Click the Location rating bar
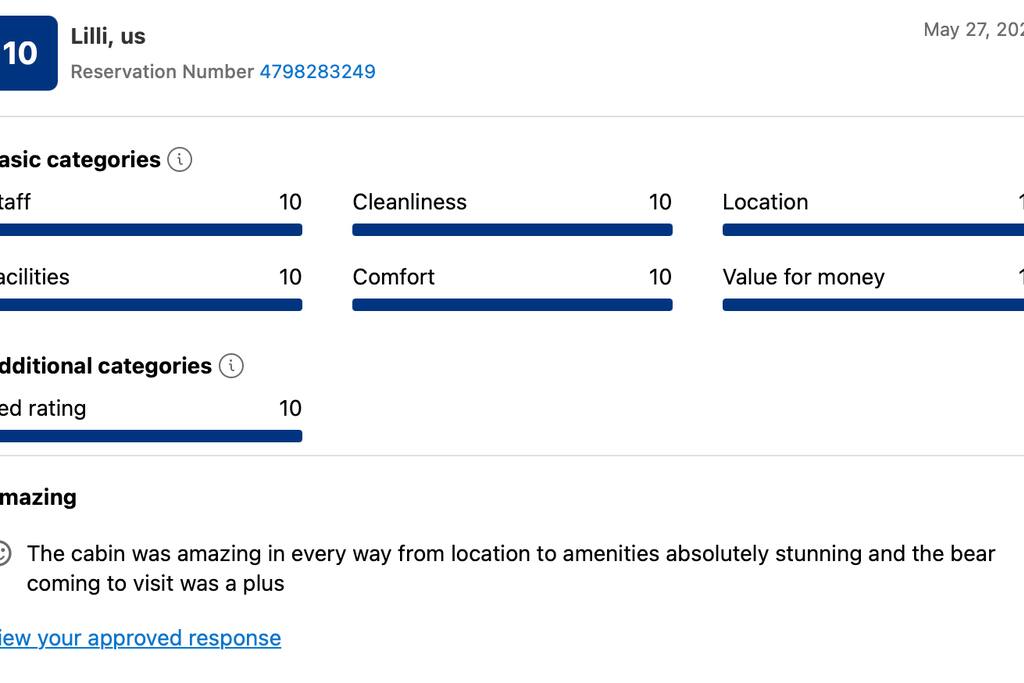Viewport: 1024px width, 683px height. pyautogui.click(x=872, y=230)
